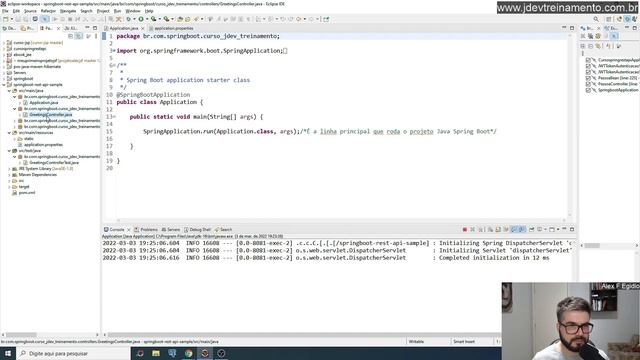Expand the target folder in tree

click(9, 187)
